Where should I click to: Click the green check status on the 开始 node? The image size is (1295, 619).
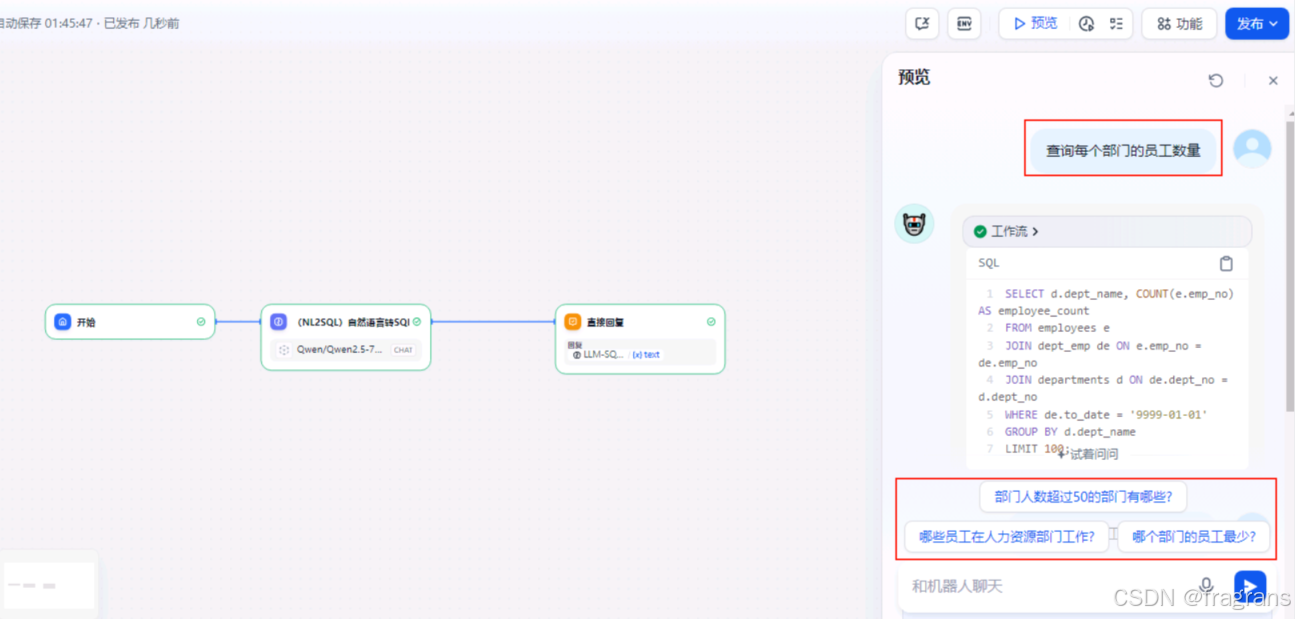(201, 322)
